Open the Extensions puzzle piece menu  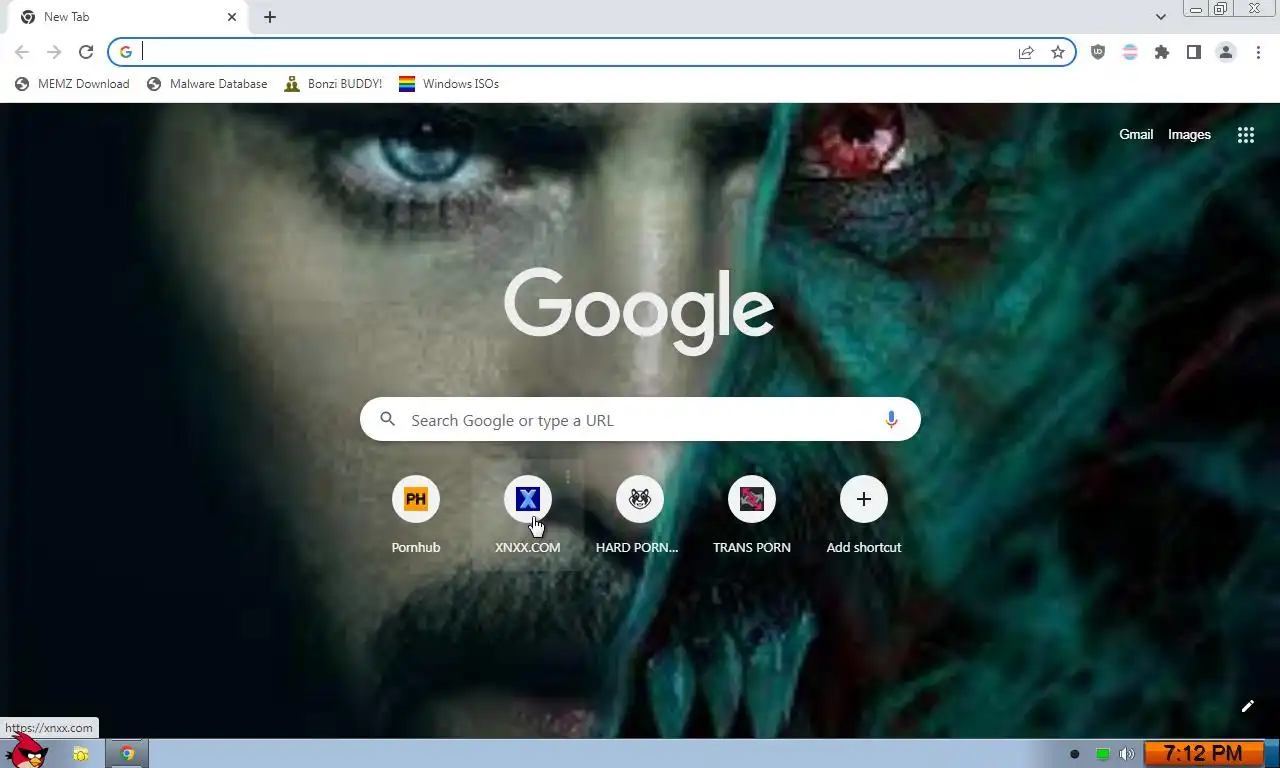click(x=1162, y=52)
